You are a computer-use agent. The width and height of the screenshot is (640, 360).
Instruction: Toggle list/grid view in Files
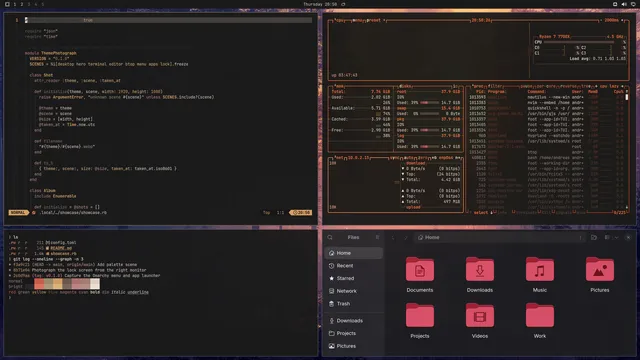point(607,238)
